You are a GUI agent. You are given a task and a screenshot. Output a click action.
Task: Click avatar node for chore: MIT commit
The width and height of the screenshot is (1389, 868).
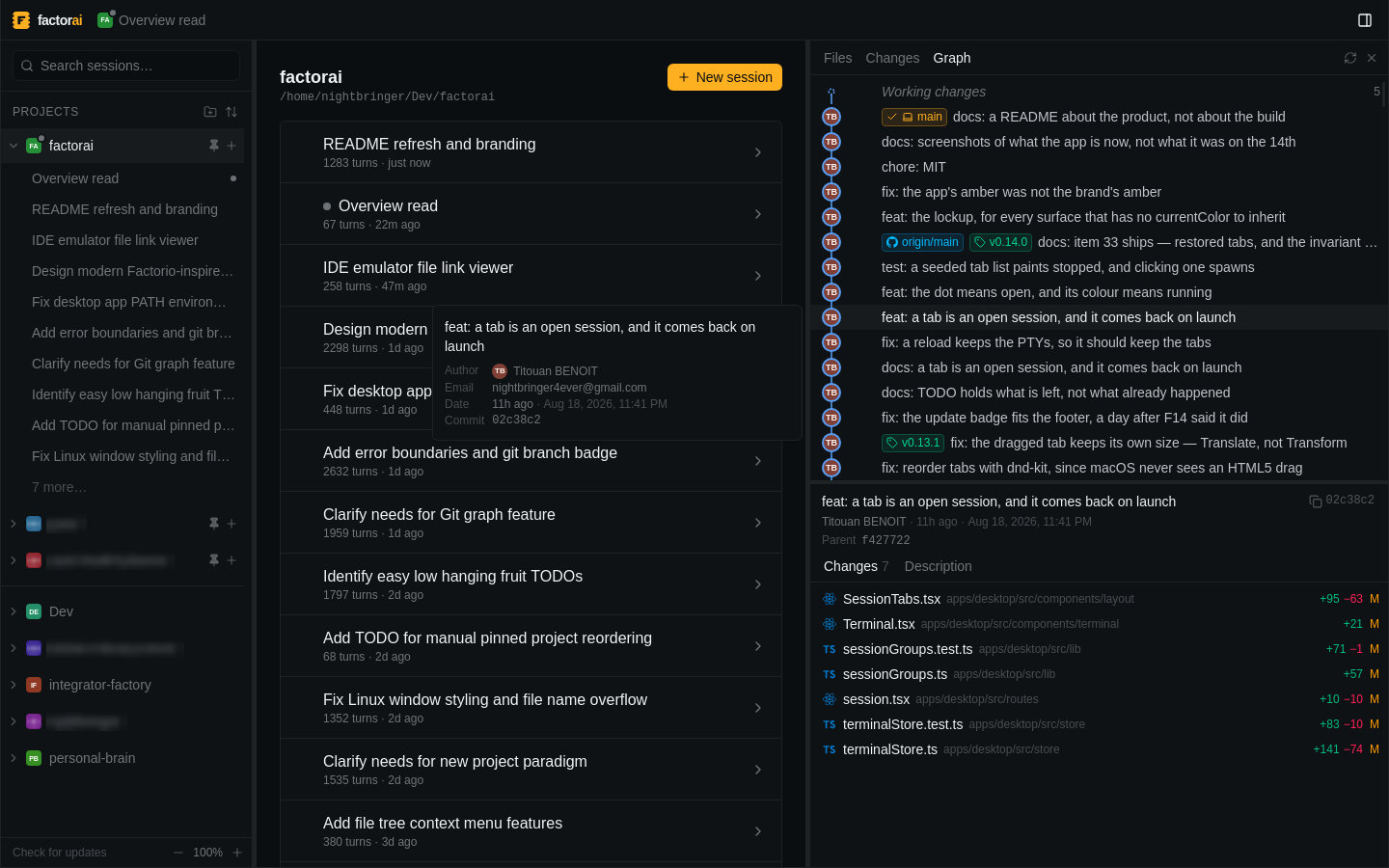831,167
